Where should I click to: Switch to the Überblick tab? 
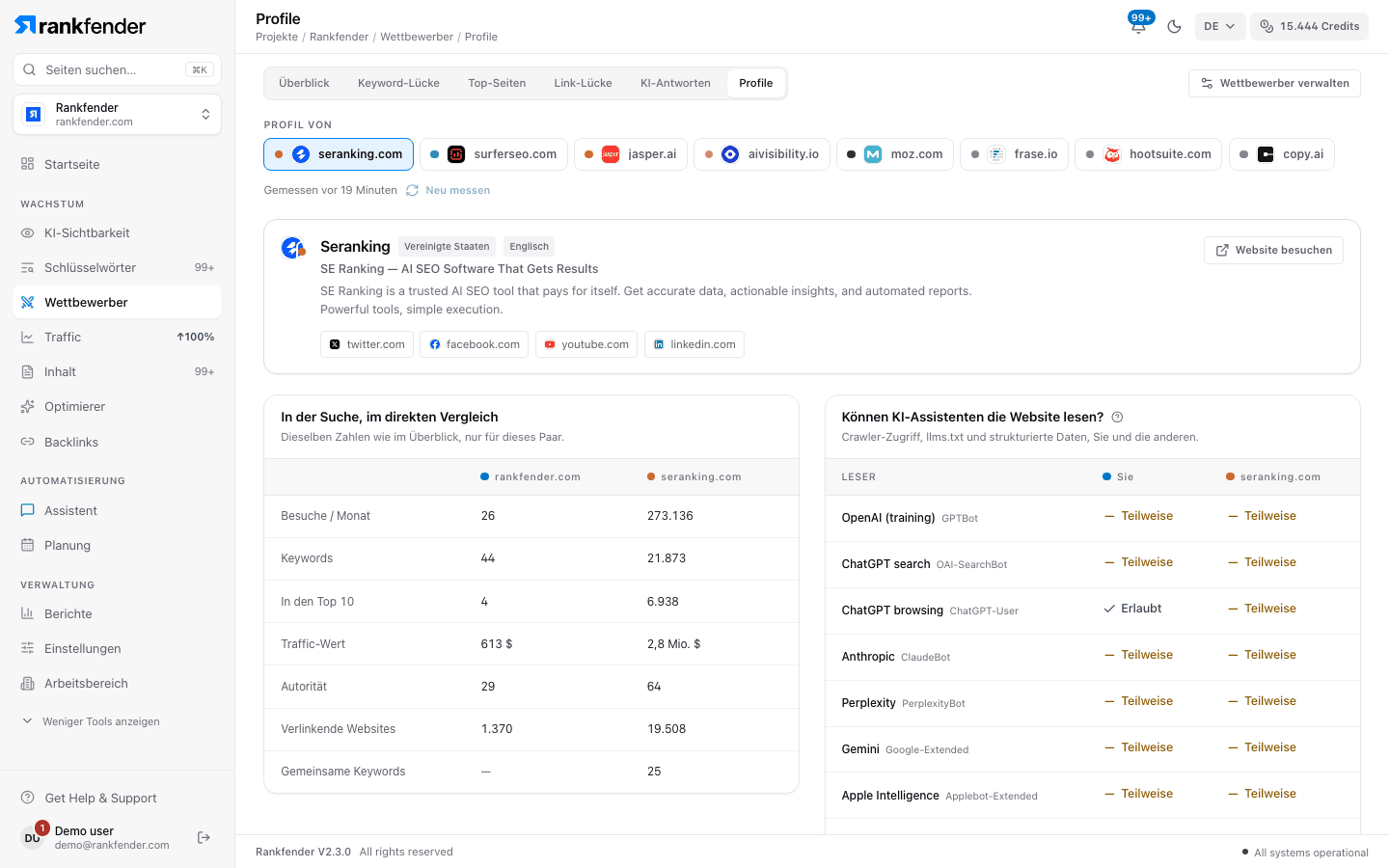pyautogui.click(x=304, y=83)
